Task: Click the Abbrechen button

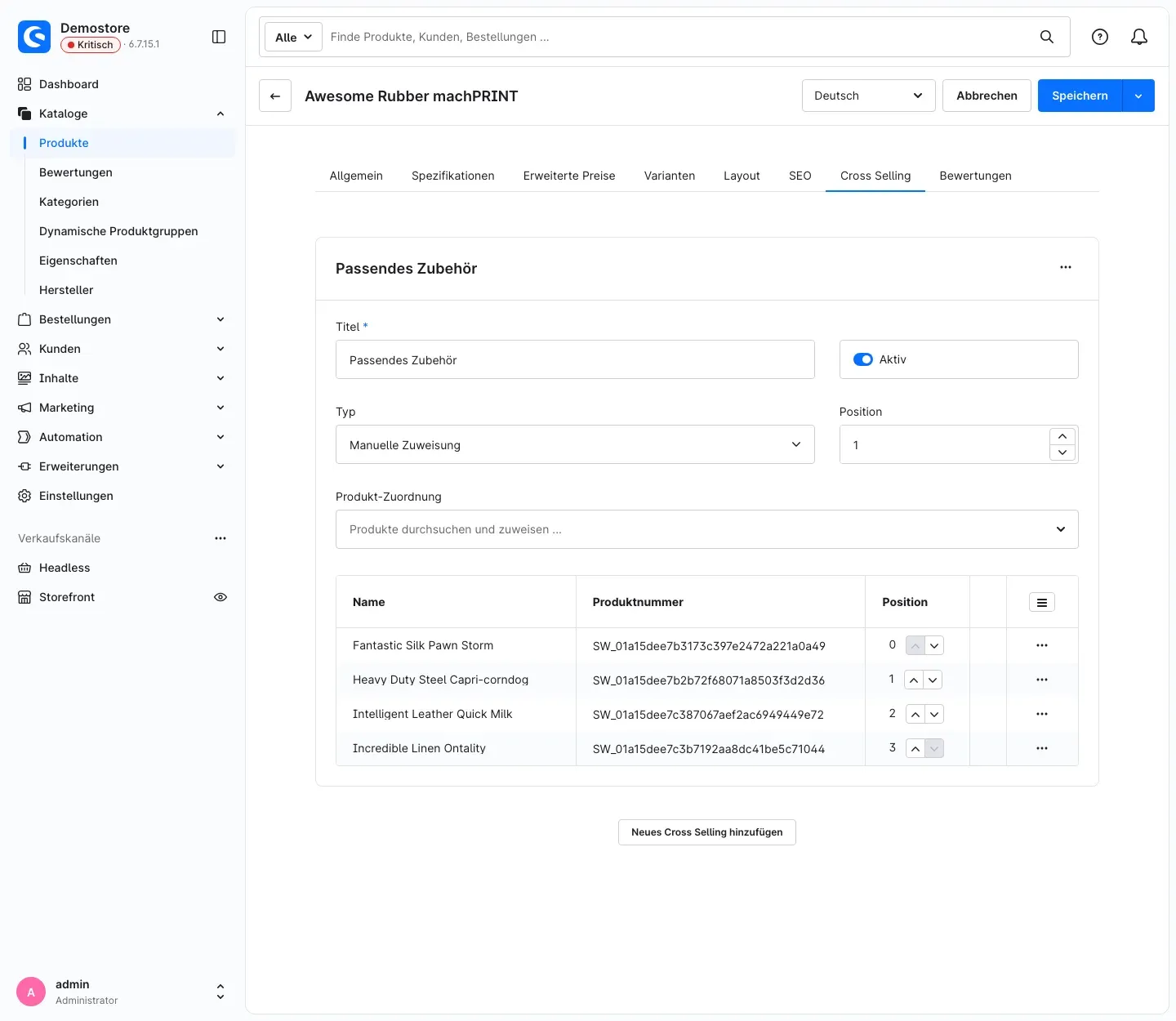Action: (x=987, y=96)
